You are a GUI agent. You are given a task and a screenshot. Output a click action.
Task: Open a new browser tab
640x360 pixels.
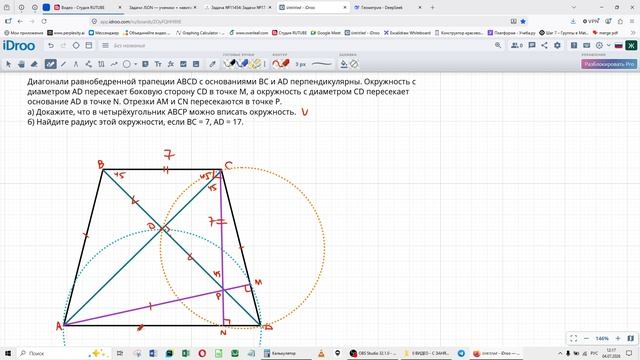tap(432, 7)
